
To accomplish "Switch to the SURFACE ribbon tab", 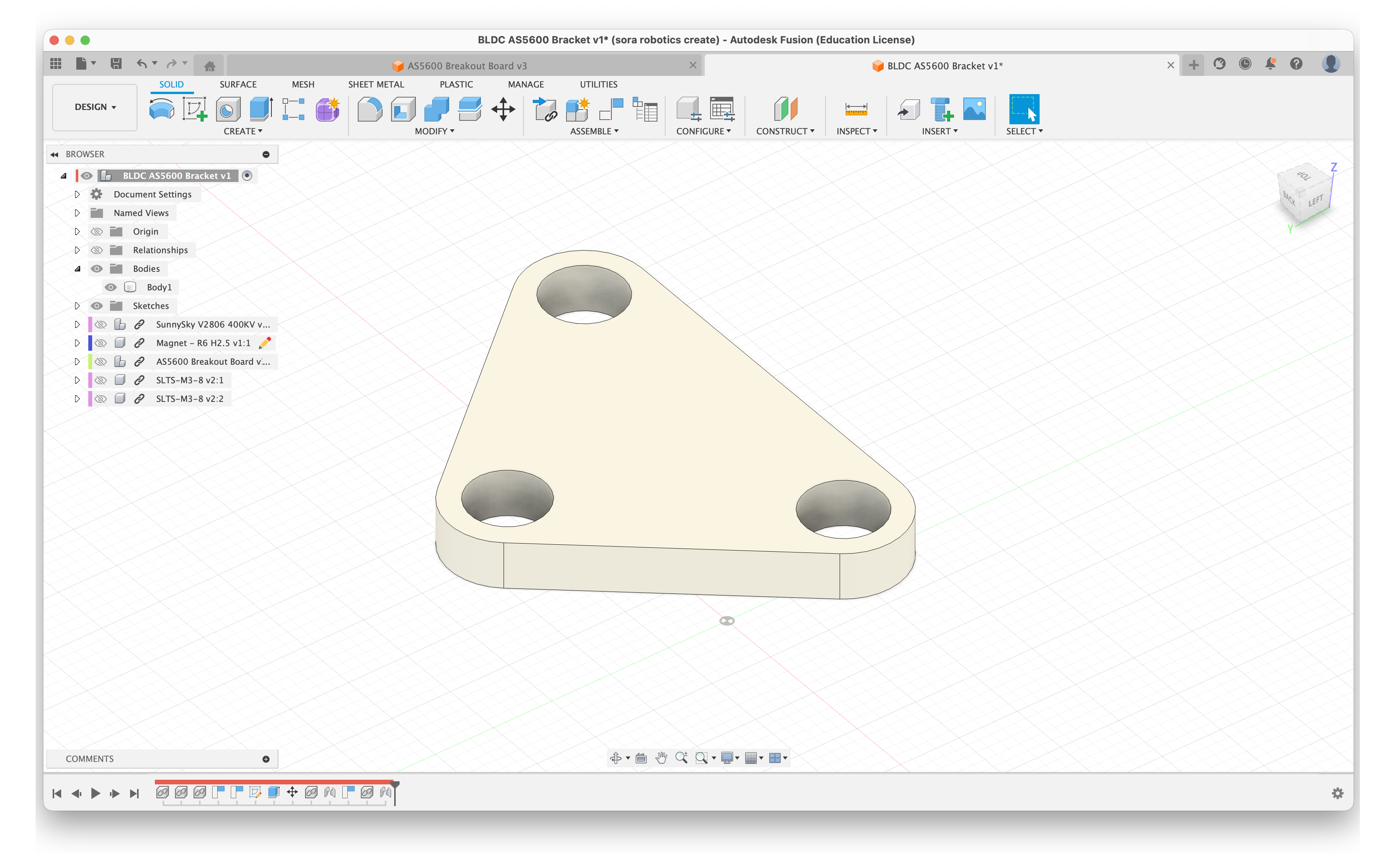I will point(238,84).
